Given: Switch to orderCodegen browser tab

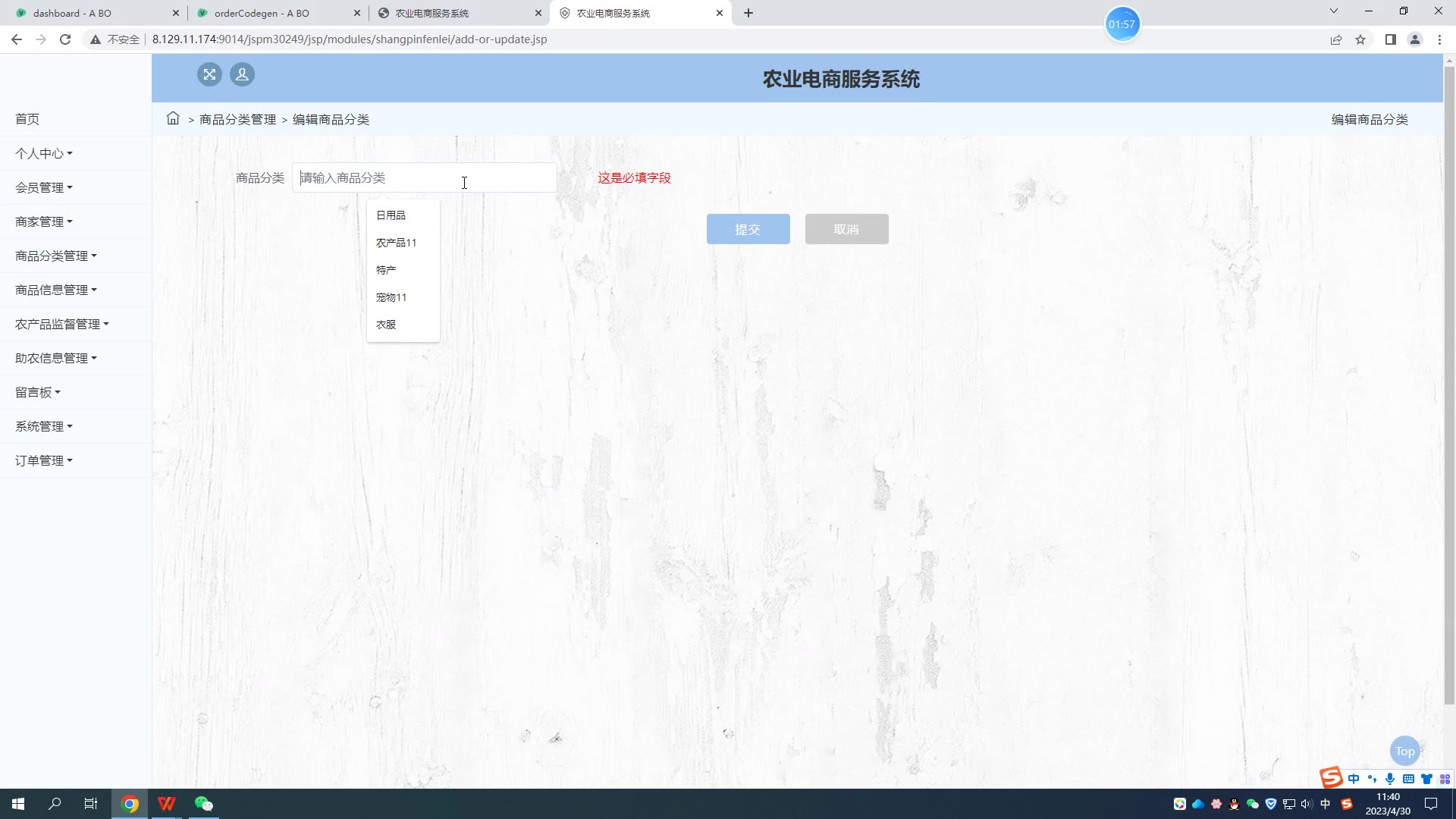Looking at the screenshot, I should click(x=262, y=13).
